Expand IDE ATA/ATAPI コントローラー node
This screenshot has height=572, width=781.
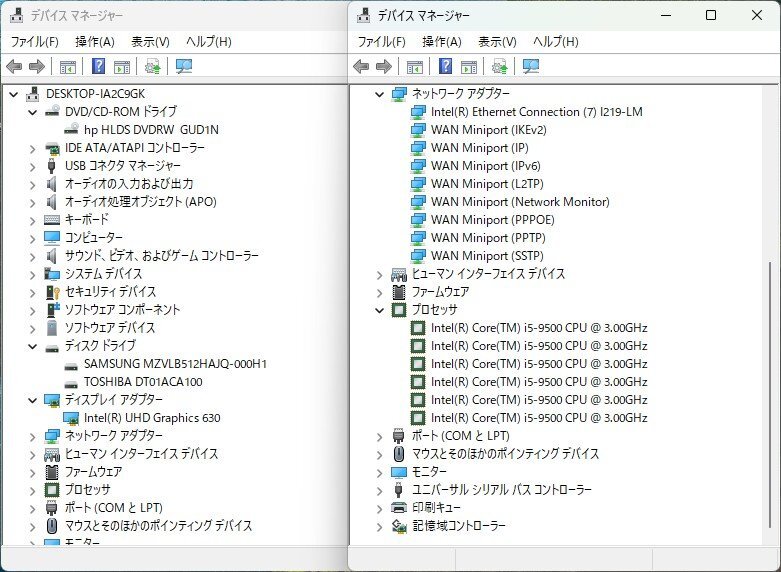32,148
